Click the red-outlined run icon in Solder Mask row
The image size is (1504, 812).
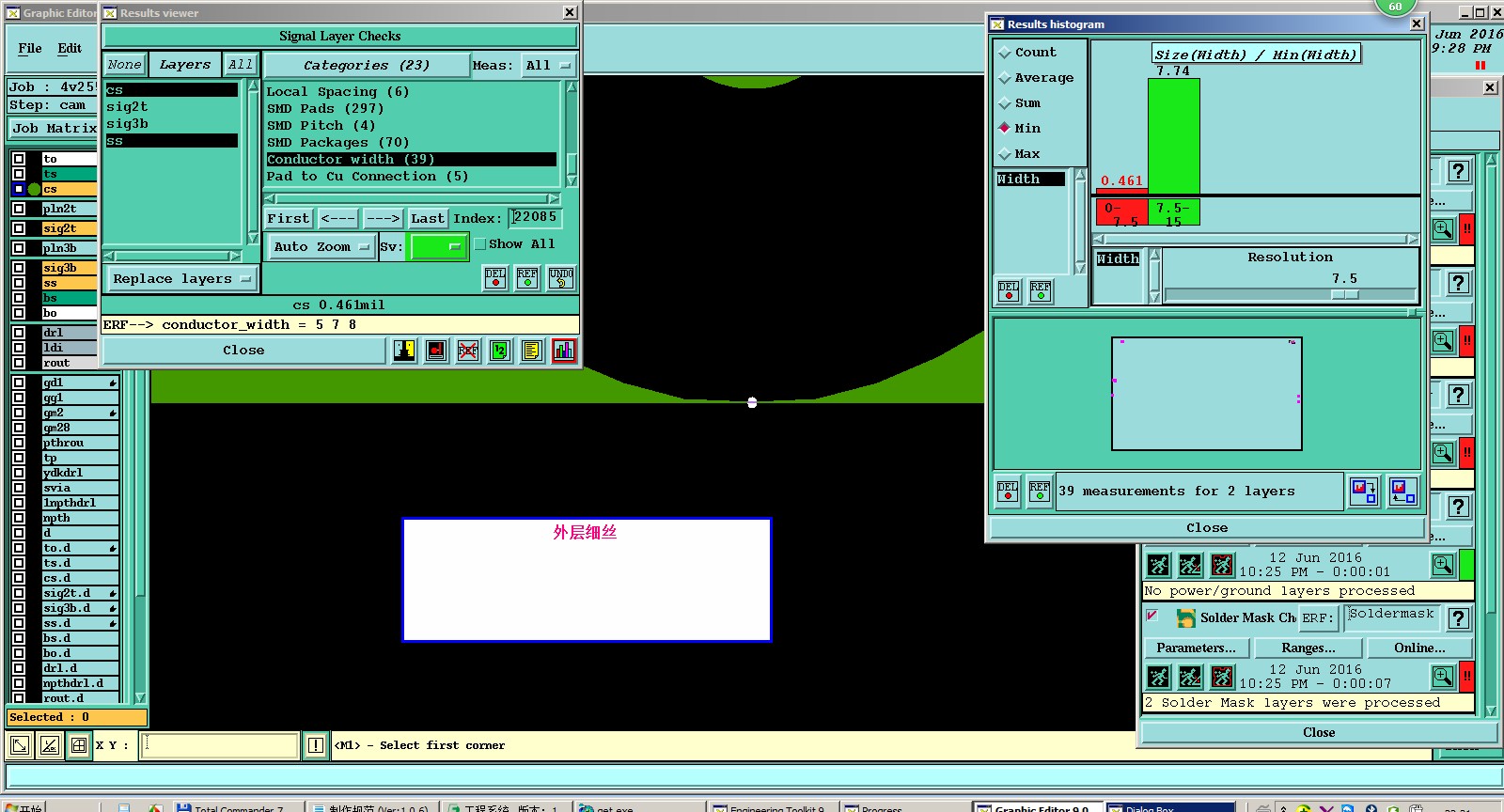coord(1222,677)
